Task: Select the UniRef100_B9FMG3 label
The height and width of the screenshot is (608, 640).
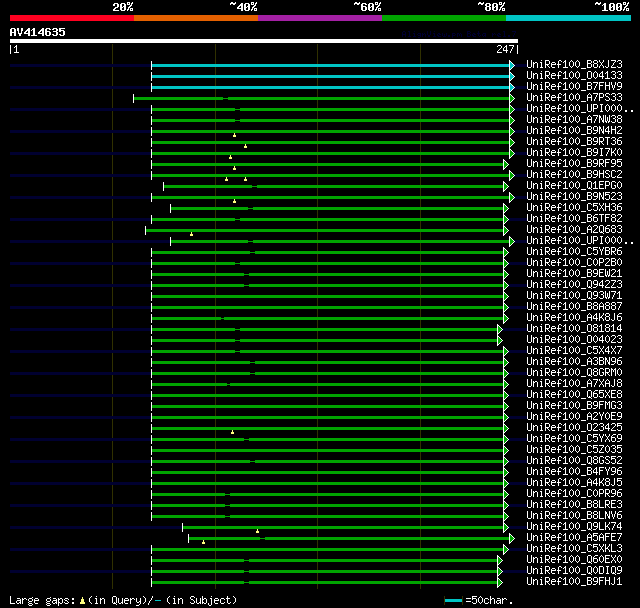Action: coord(574,406)
